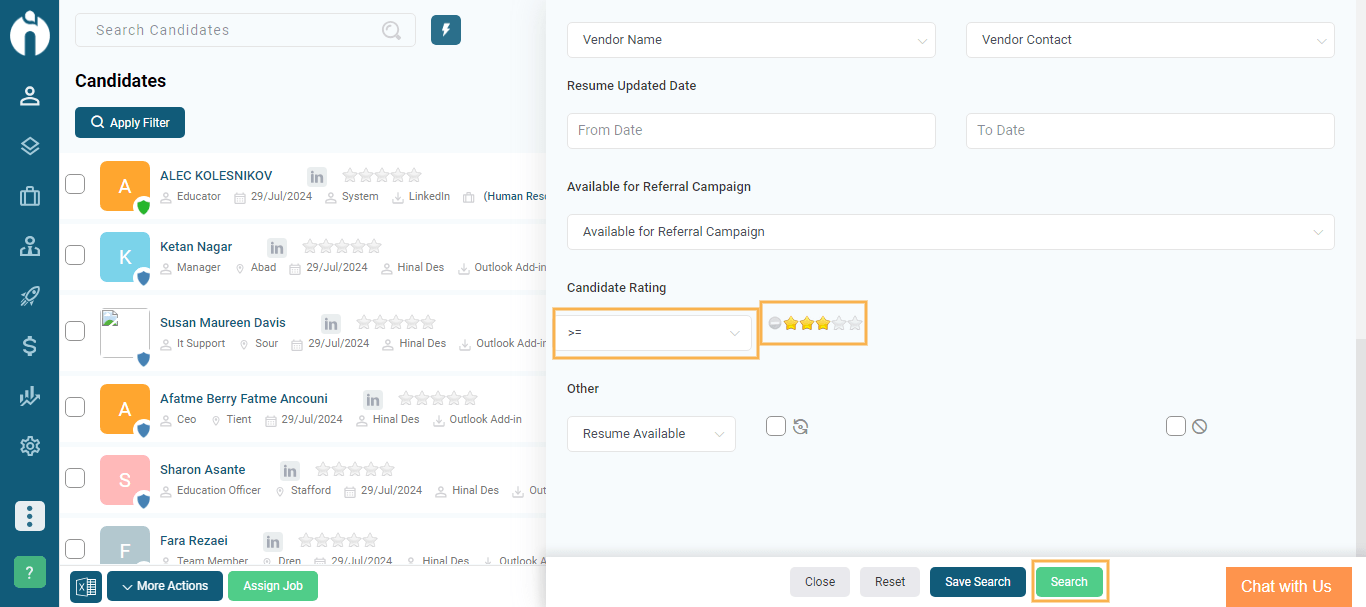
Task: Open the rating comparison operator dropdown
Action: [x=655, y=333]
